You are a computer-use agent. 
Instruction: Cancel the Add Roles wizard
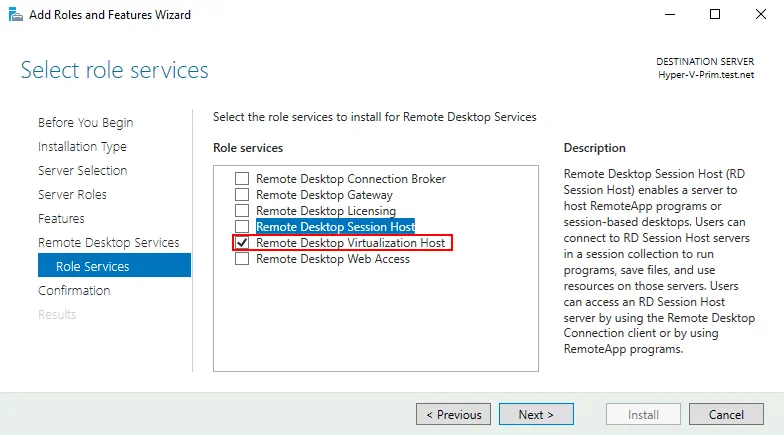(727, 415)
